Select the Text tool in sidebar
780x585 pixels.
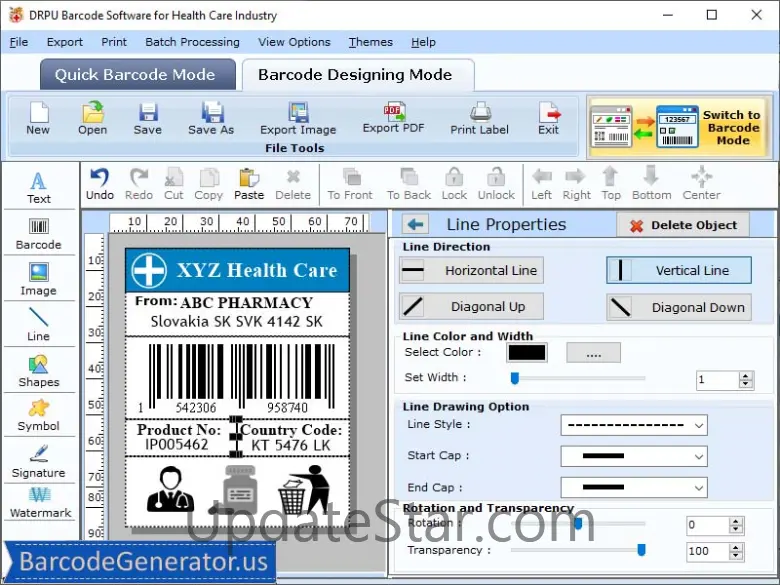pyautogui.click(x=39, y=188)
